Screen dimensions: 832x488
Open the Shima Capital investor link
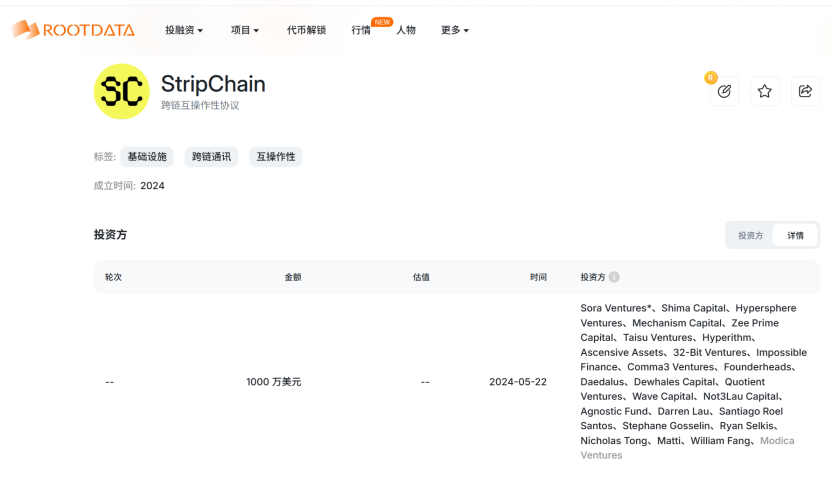693,308
